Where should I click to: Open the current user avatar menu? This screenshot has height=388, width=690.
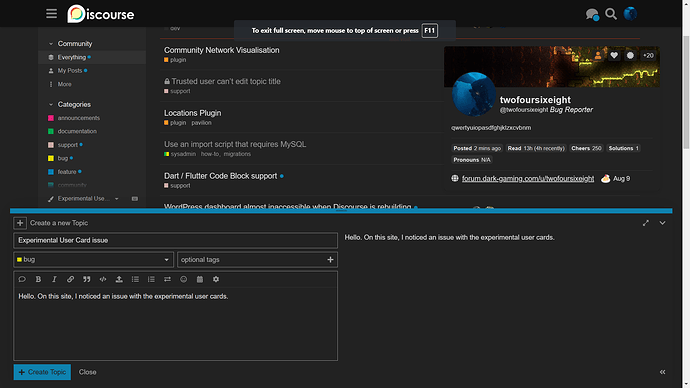coord(630,14)
